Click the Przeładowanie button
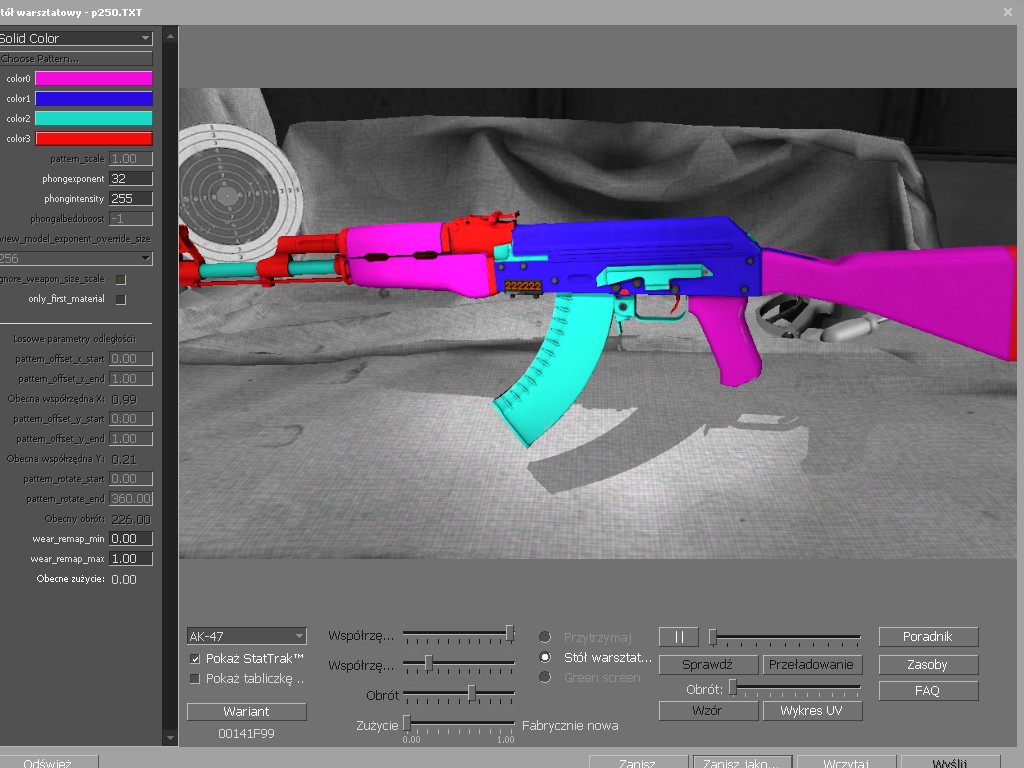 point(812,665)
